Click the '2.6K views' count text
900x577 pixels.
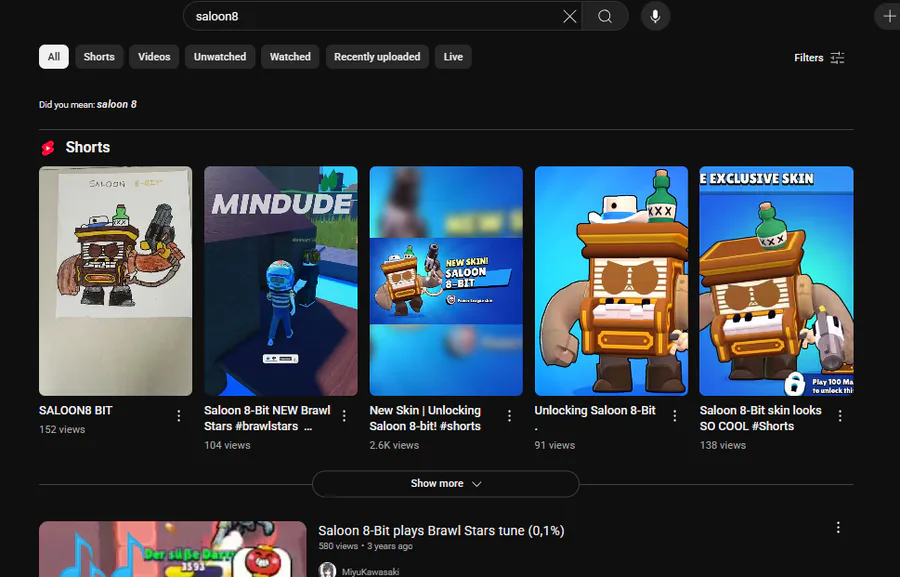394,445
